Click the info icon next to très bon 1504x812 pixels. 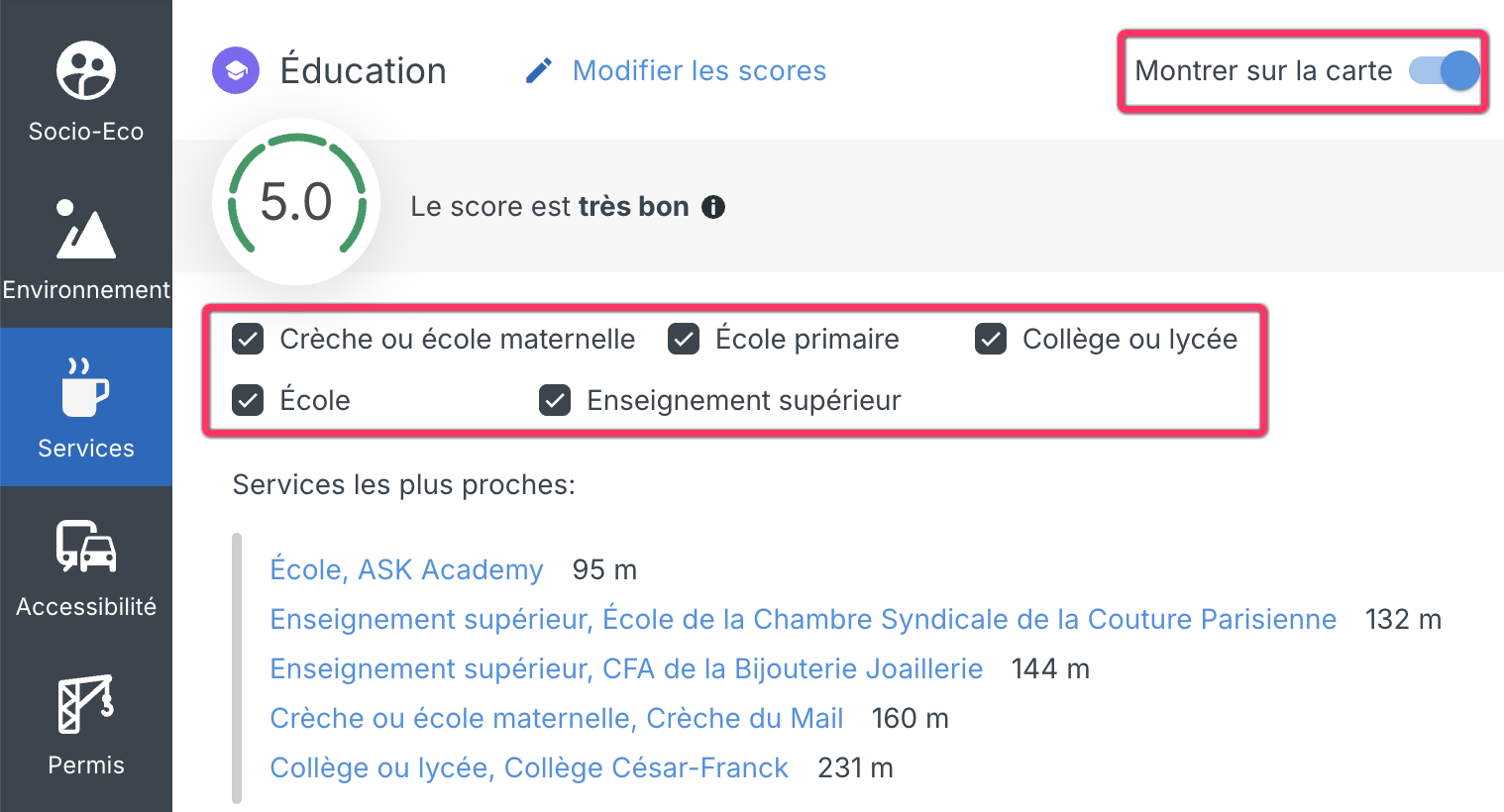pos(713,207)
